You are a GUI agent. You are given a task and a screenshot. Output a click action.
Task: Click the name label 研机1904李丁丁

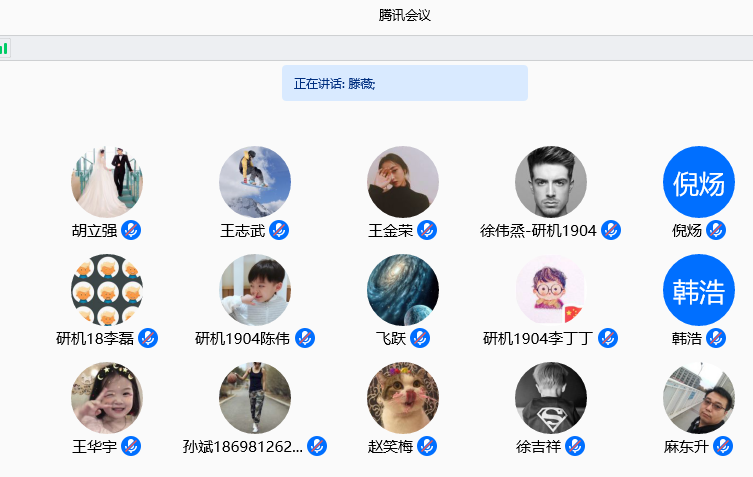coord(537,339)
